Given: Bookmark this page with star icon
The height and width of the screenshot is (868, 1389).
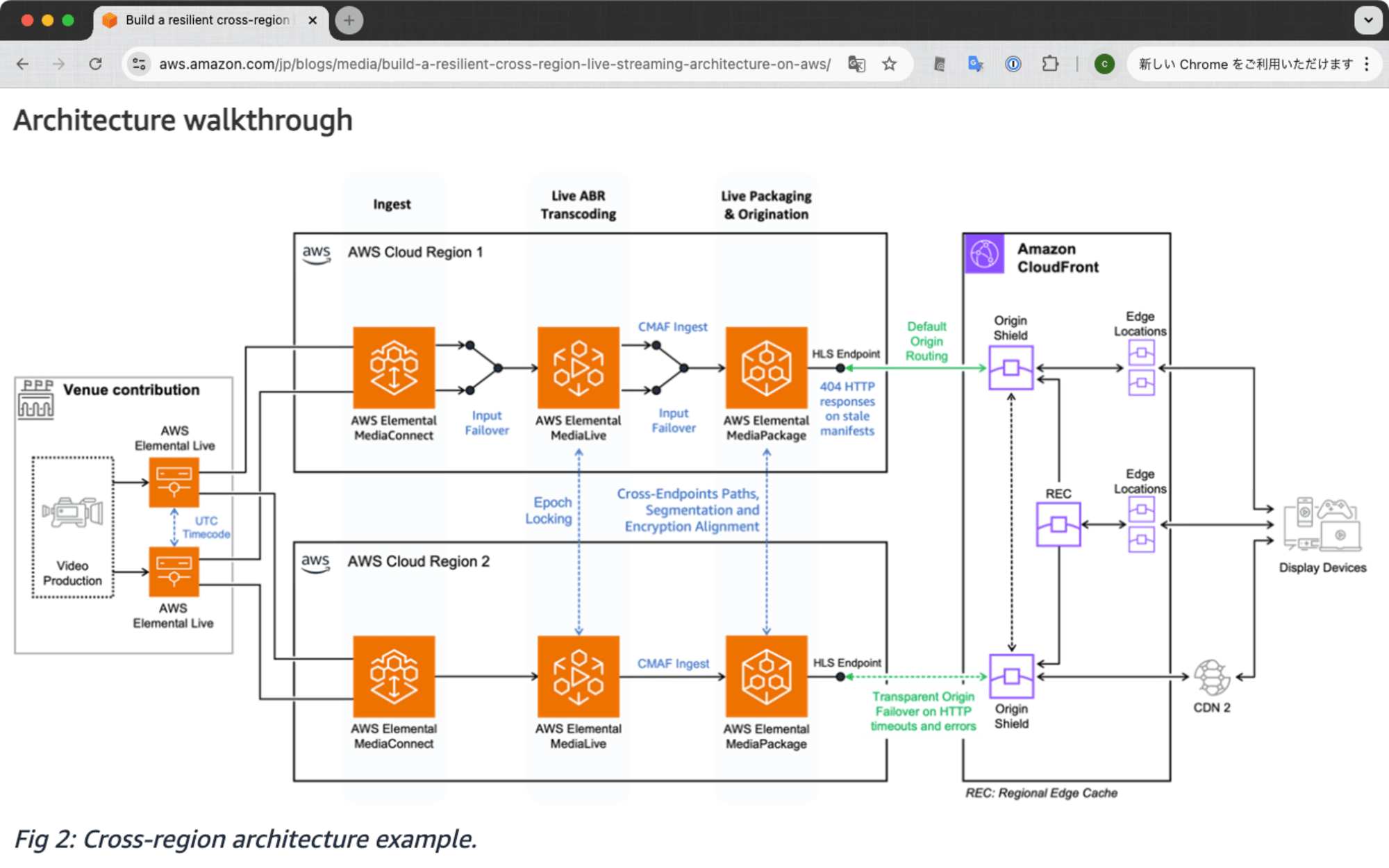Looking at the screenshot, I should tap(889, 64).
